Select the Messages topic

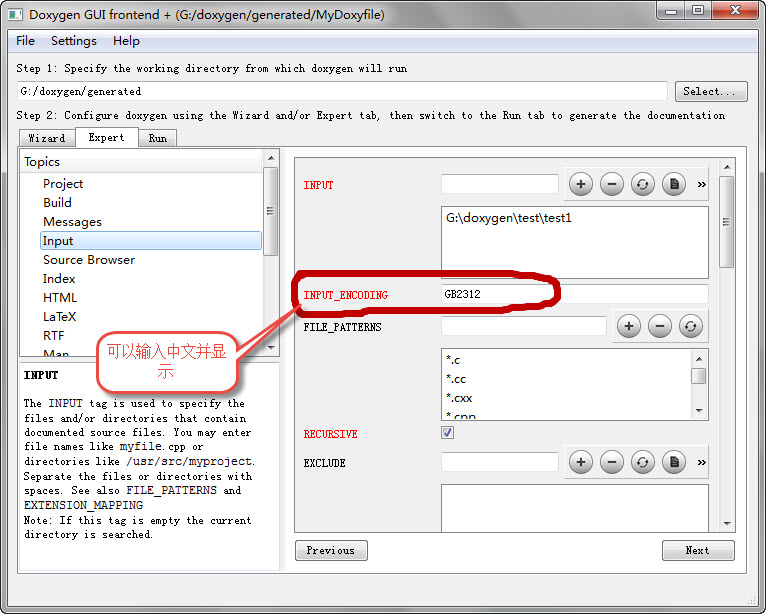72,222
